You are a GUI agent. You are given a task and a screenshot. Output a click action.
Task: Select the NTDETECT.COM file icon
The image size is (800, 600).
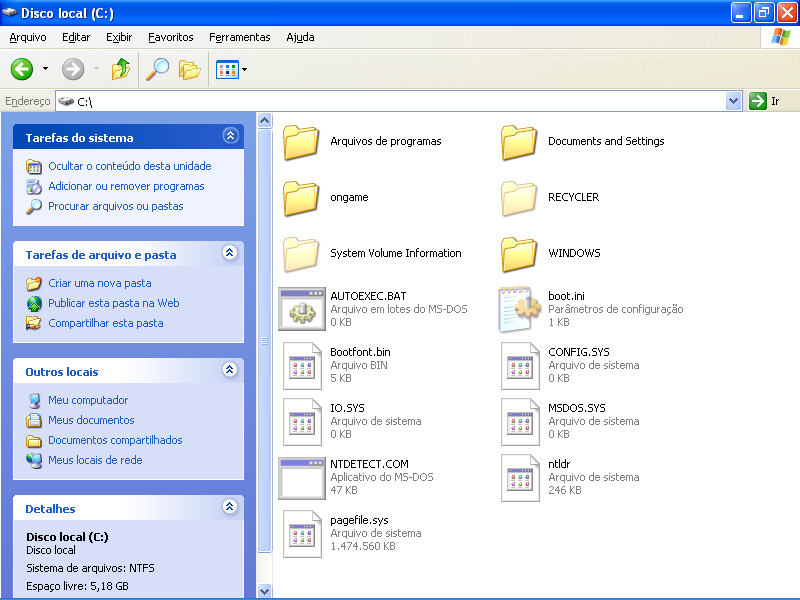(x=300, y=477)
